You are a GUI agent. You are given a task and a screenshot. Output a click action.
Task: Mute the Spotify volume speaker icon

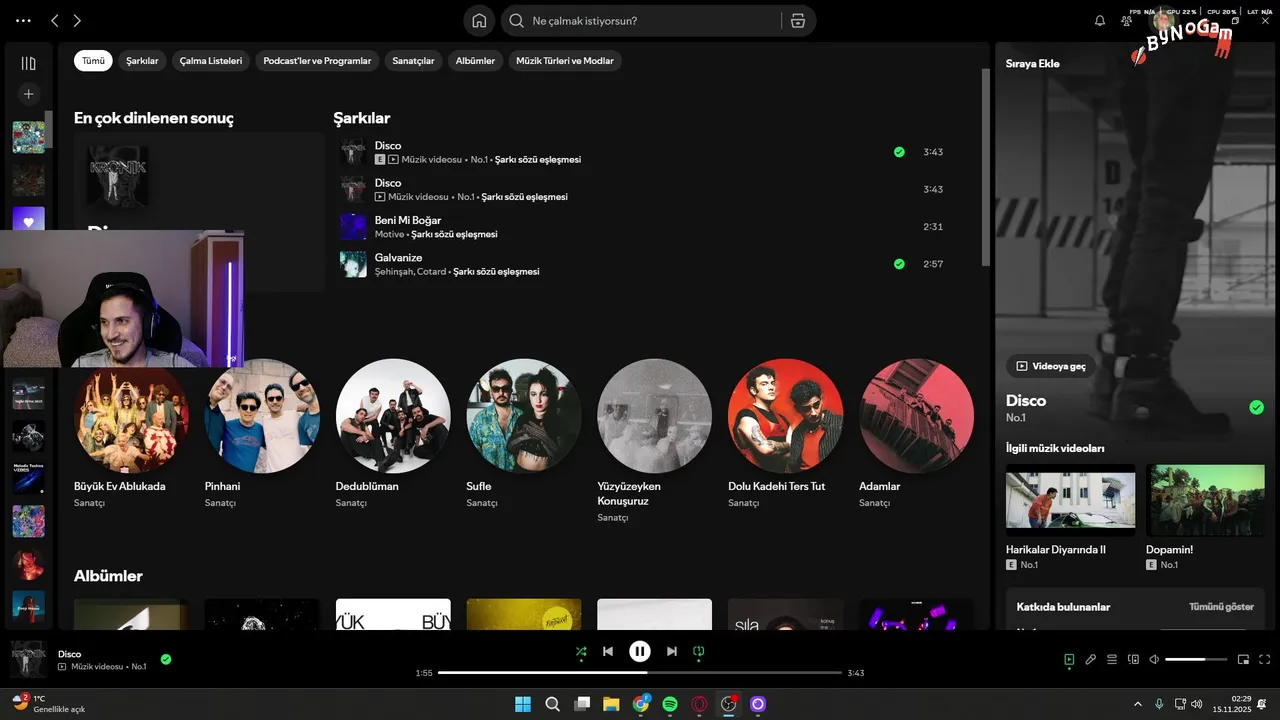[x=1154, y=659]
